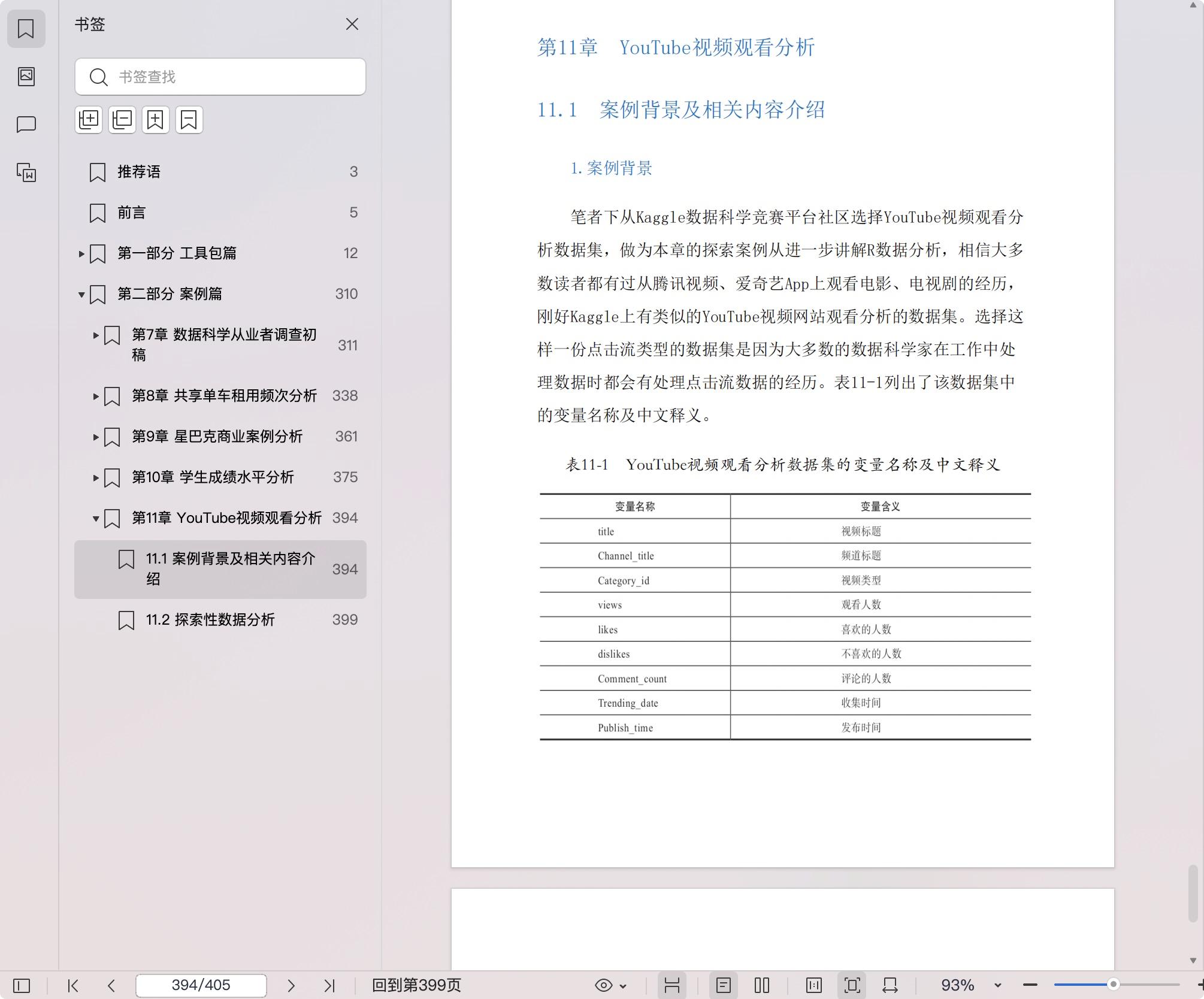Expand 第7章 数据科学从业者调查初稿
This screenshot has height=999, width=1204.
96,335
